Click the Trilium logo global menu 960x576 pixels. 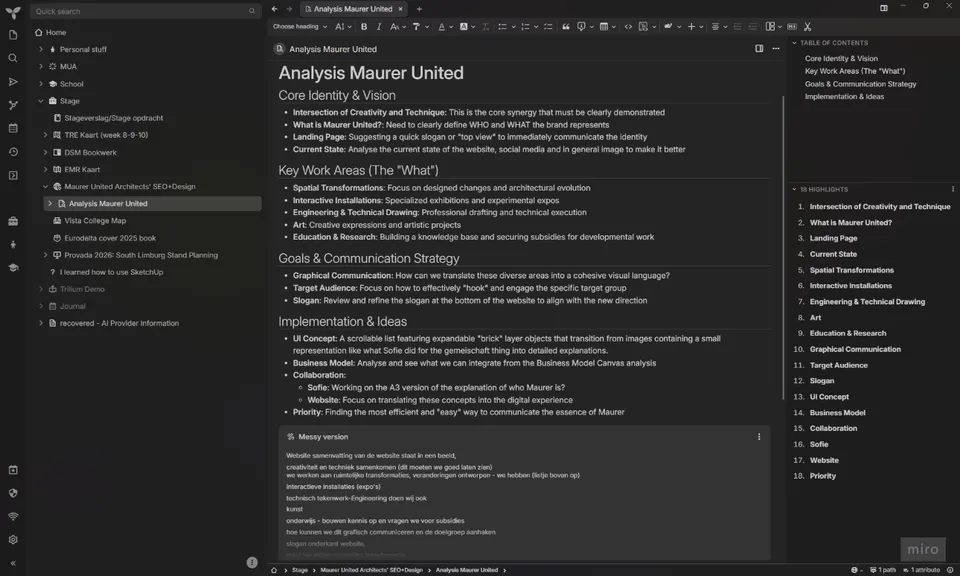pos(13,12)
